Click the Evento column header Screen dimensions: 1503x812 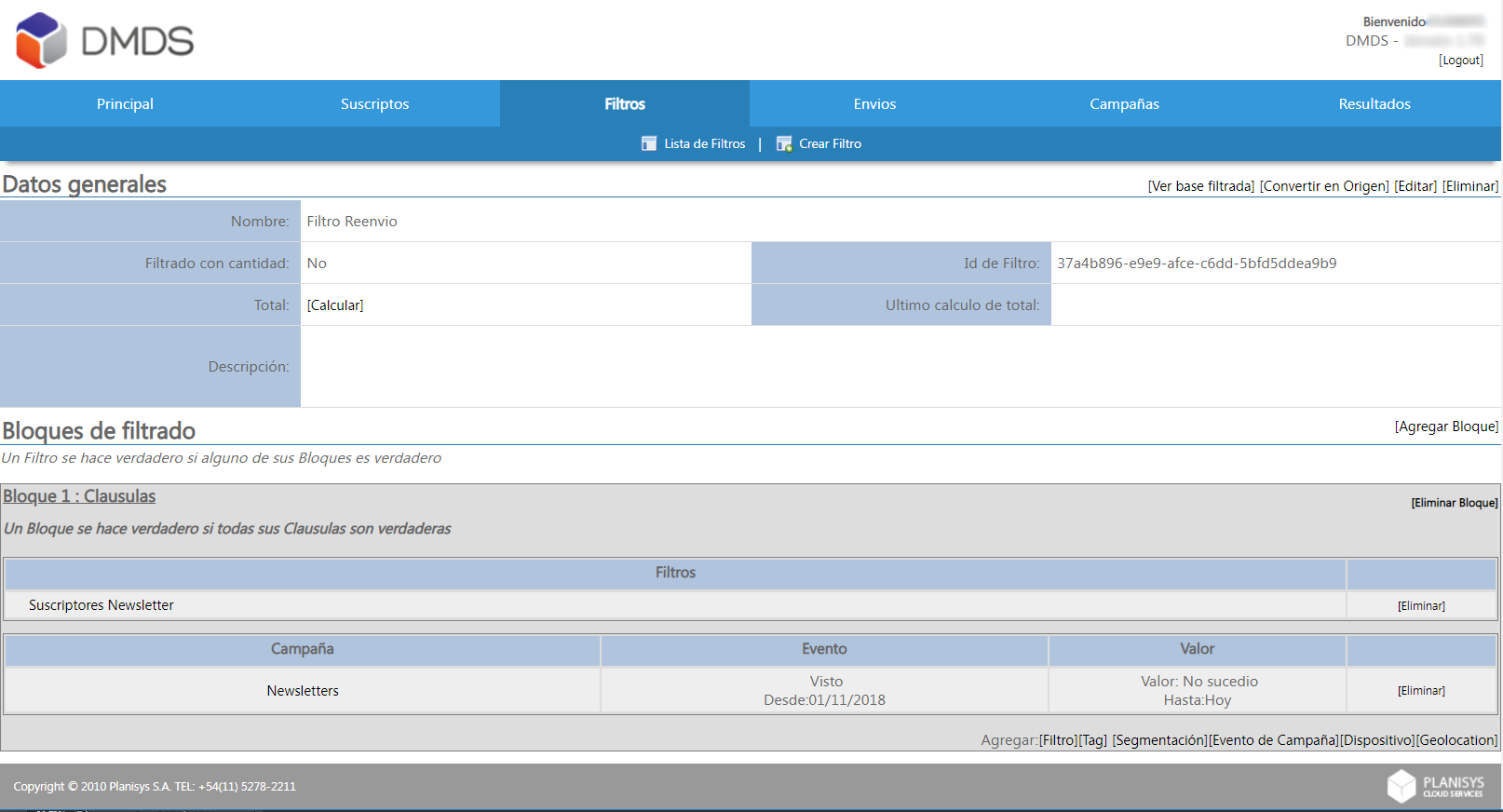click(x=825, y=649)
